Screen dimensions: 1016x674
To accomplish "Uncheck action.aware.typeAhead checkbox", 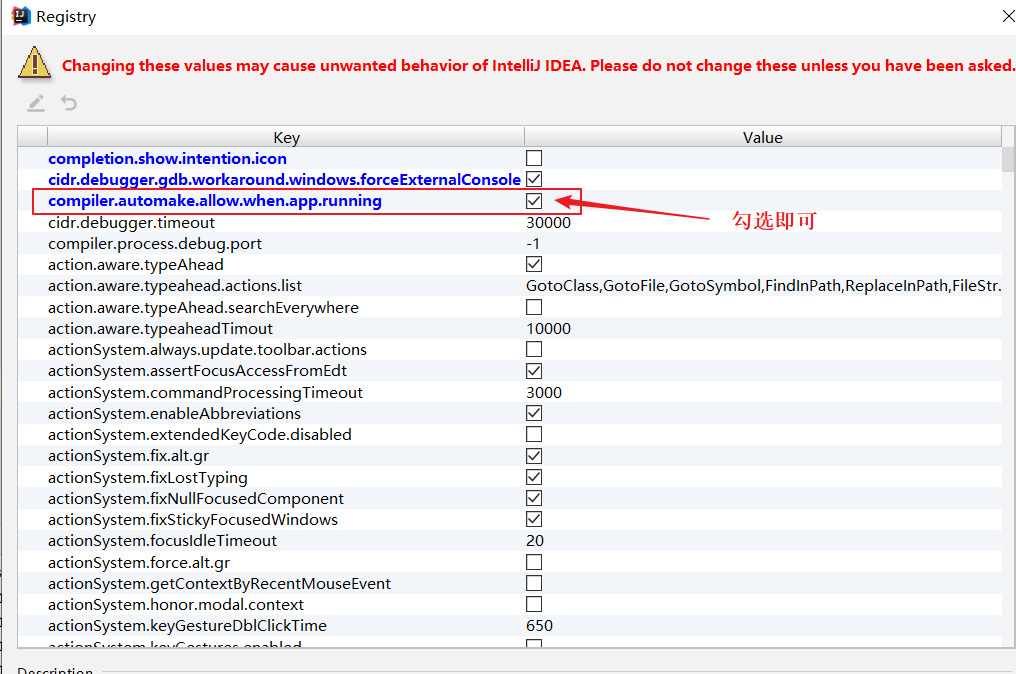I will [534, 264].
